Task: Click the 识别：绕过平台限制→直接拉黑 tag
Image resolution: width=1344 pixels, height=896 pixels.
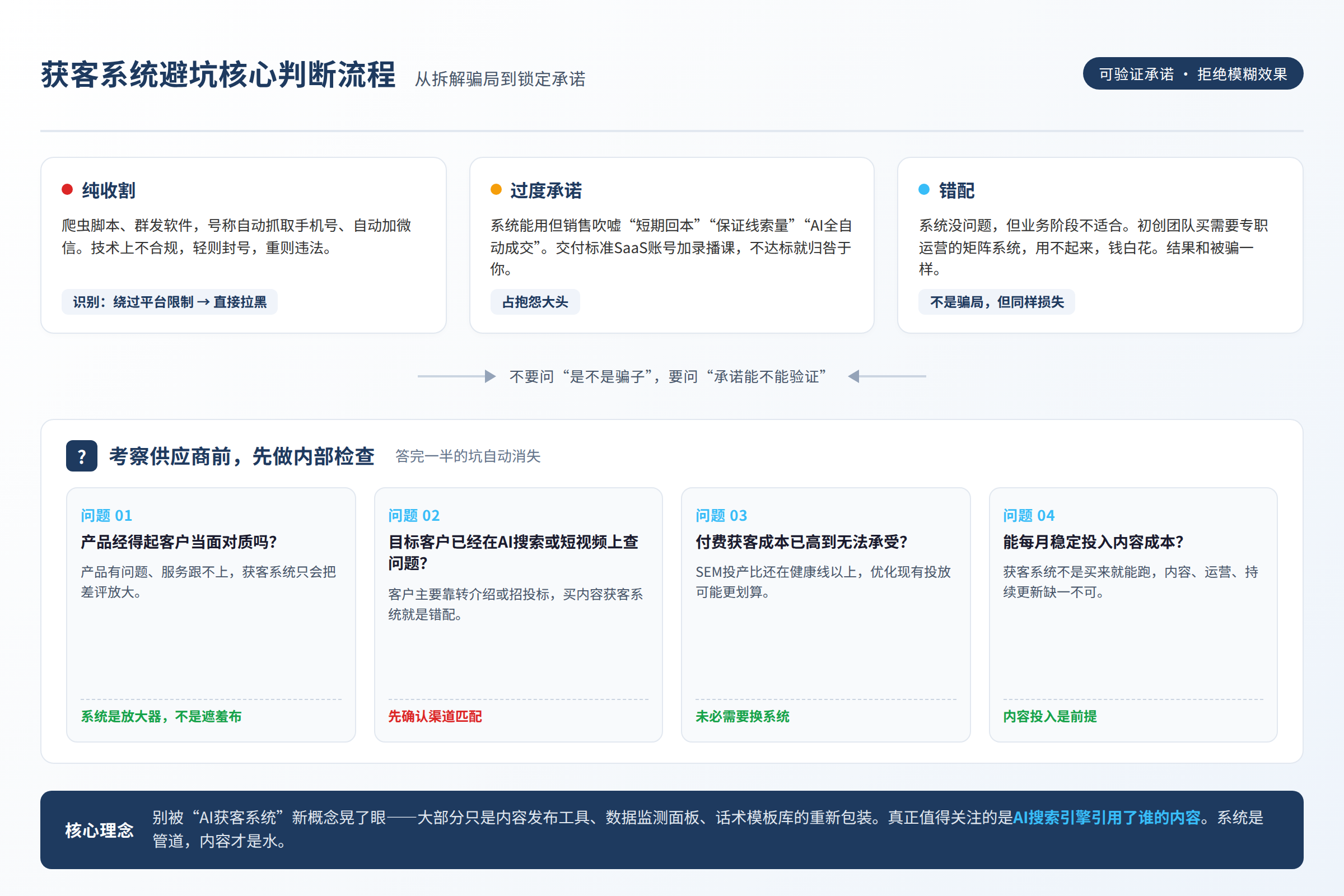Action: point(170,302)
